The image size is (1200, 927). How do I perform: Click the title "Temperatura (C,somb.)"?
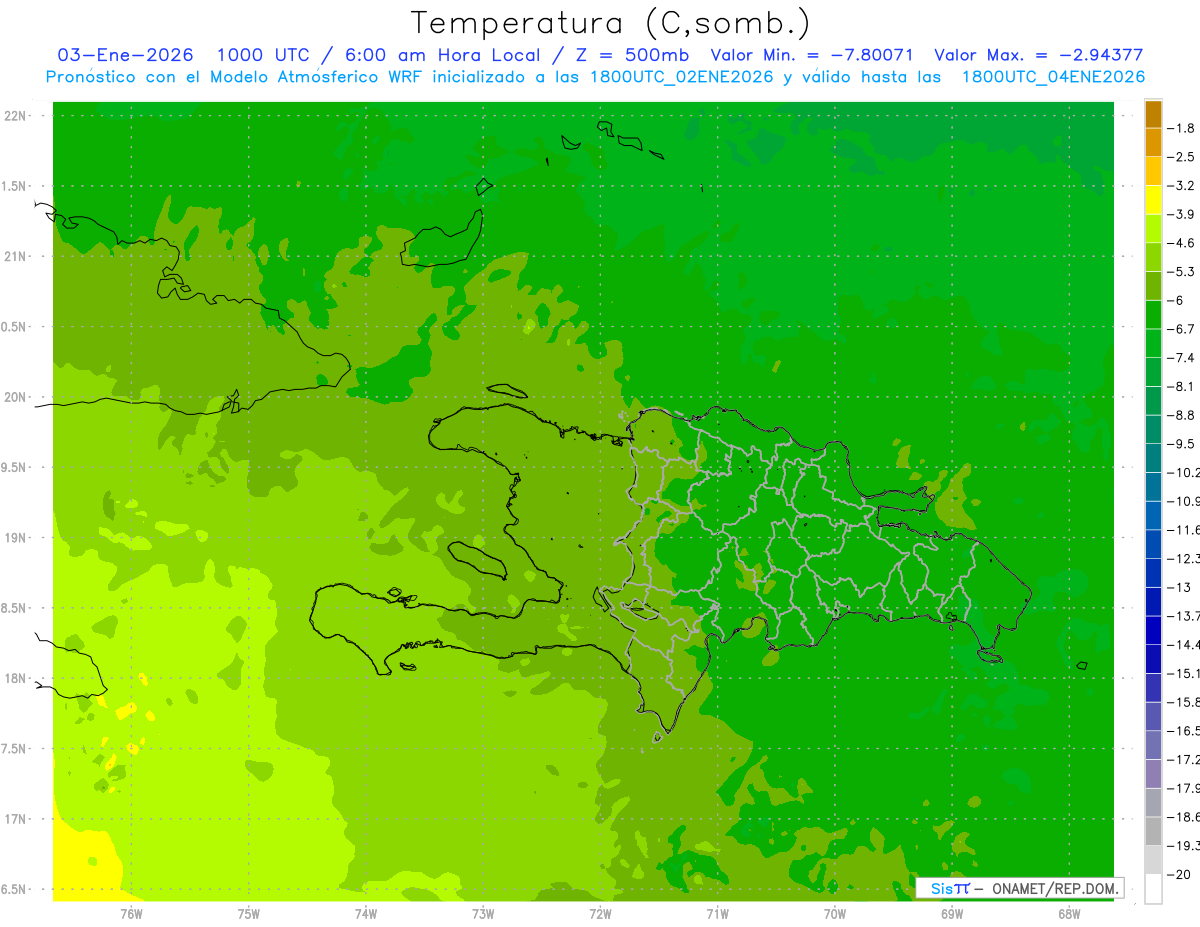pos(611,24)
